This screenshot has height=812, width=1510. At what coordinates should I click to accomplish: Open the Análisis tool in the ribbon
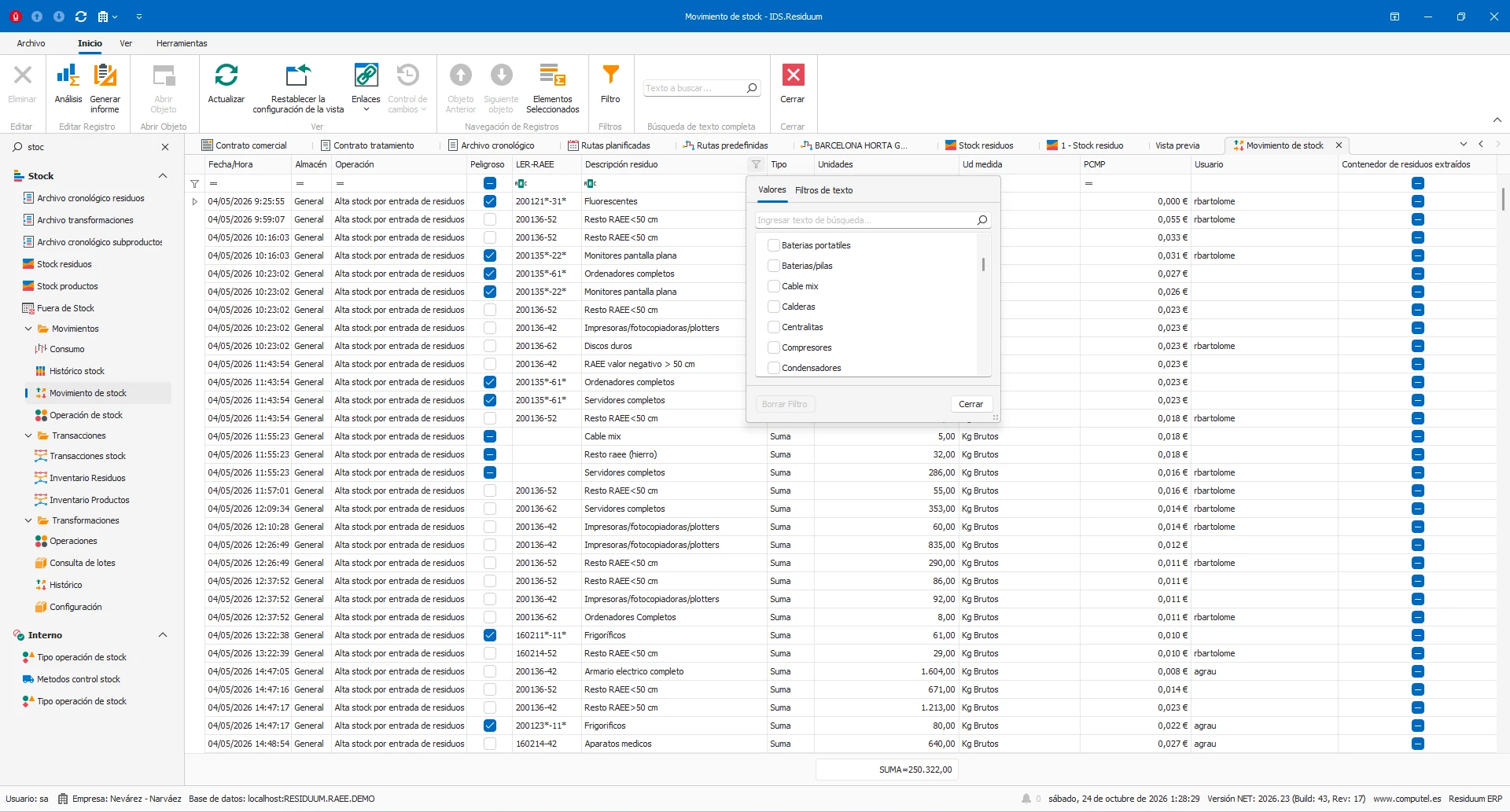click(x=68, y=84)
